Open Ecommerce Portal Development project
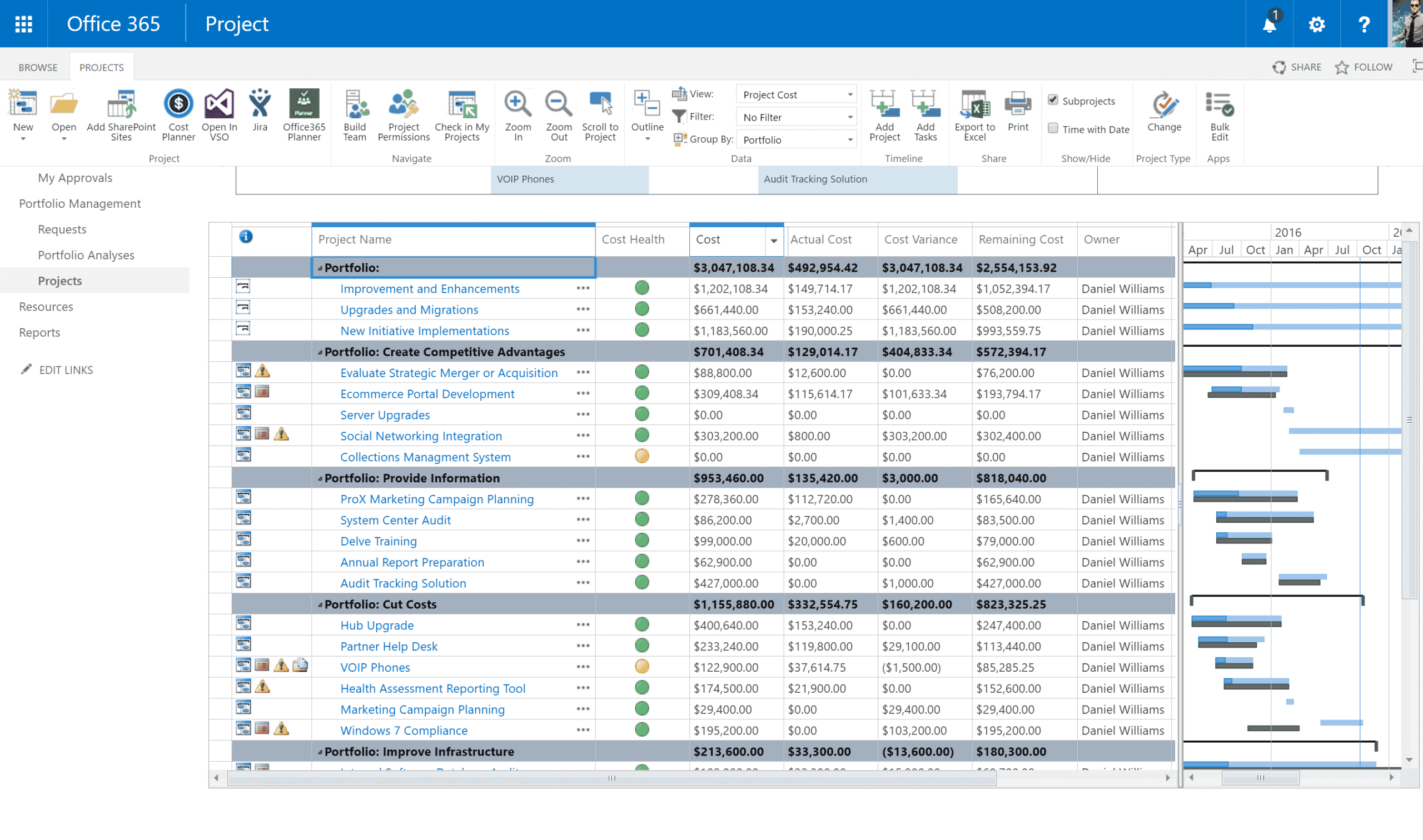The height and width of the screenshot is (840, 1423). click(427, 394)
